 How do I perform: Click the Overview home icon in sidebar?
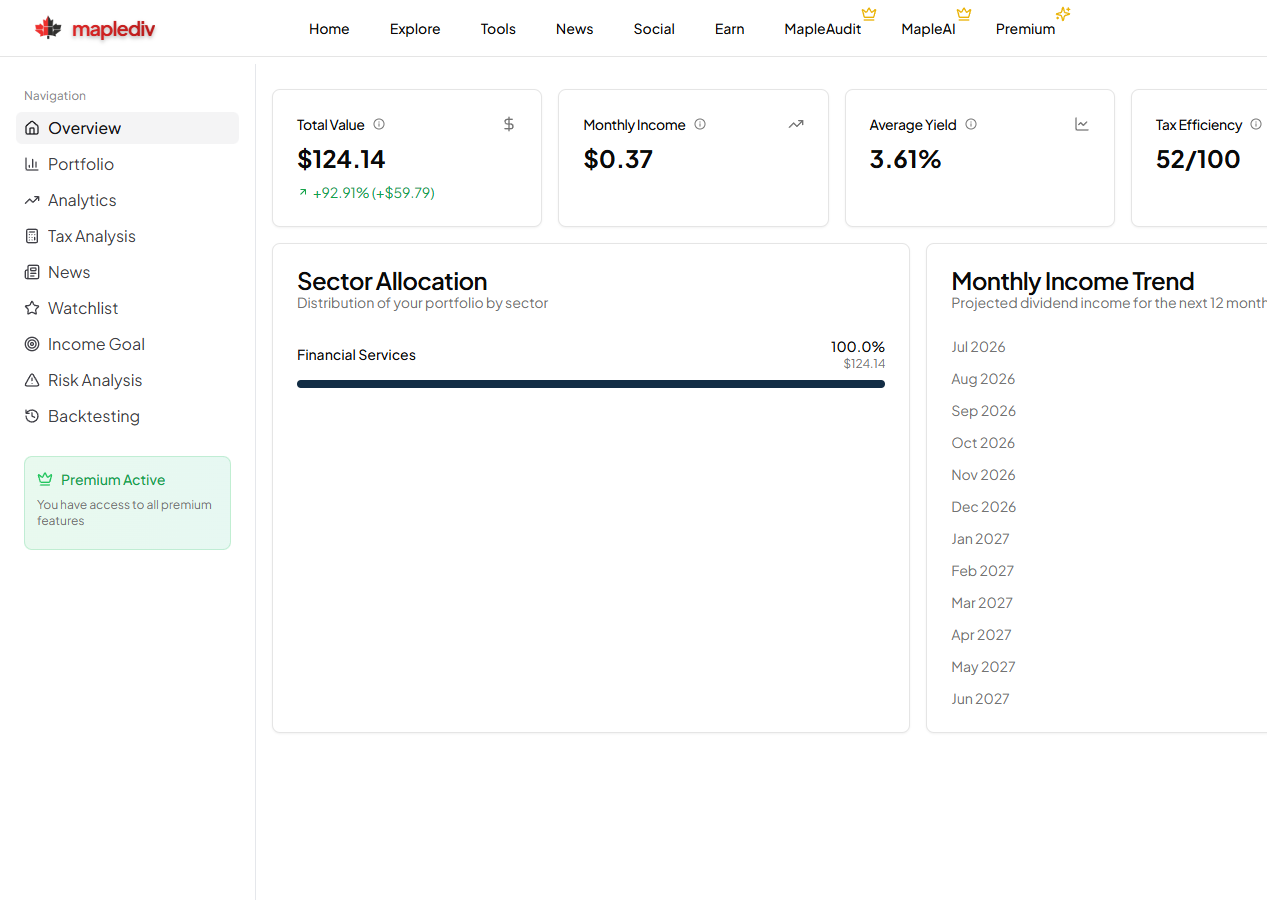[32, 128]
